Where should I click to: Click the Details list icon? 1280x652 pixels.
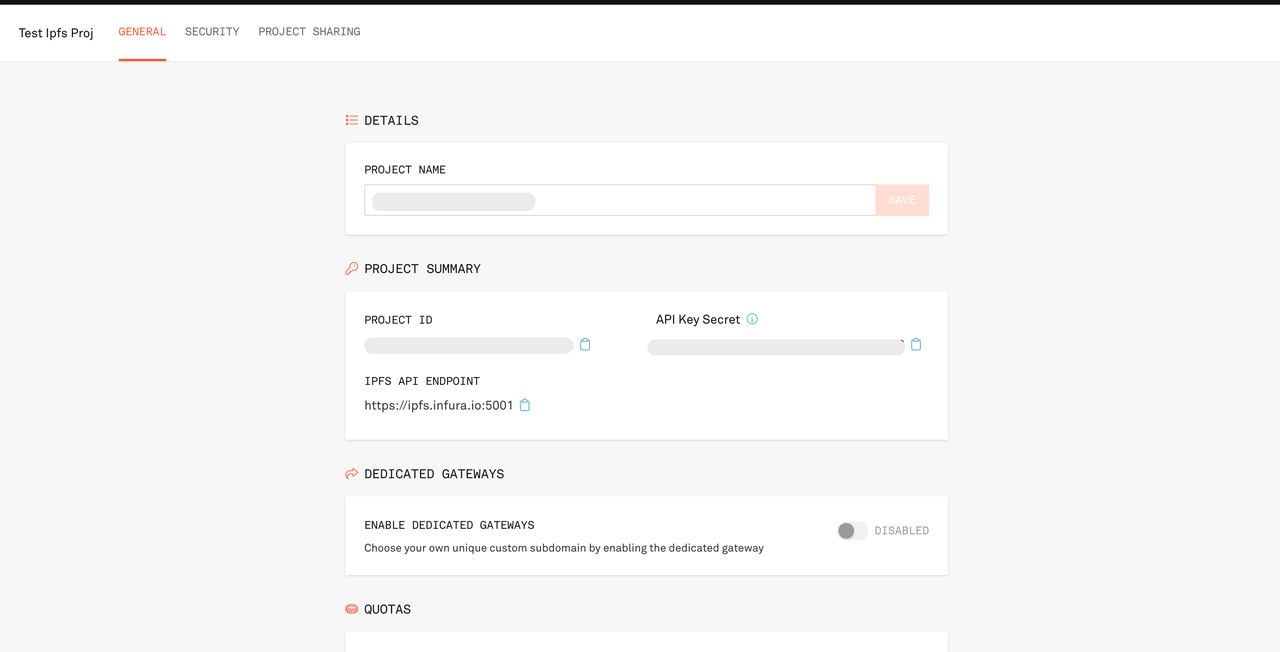[x=352, y=120]
